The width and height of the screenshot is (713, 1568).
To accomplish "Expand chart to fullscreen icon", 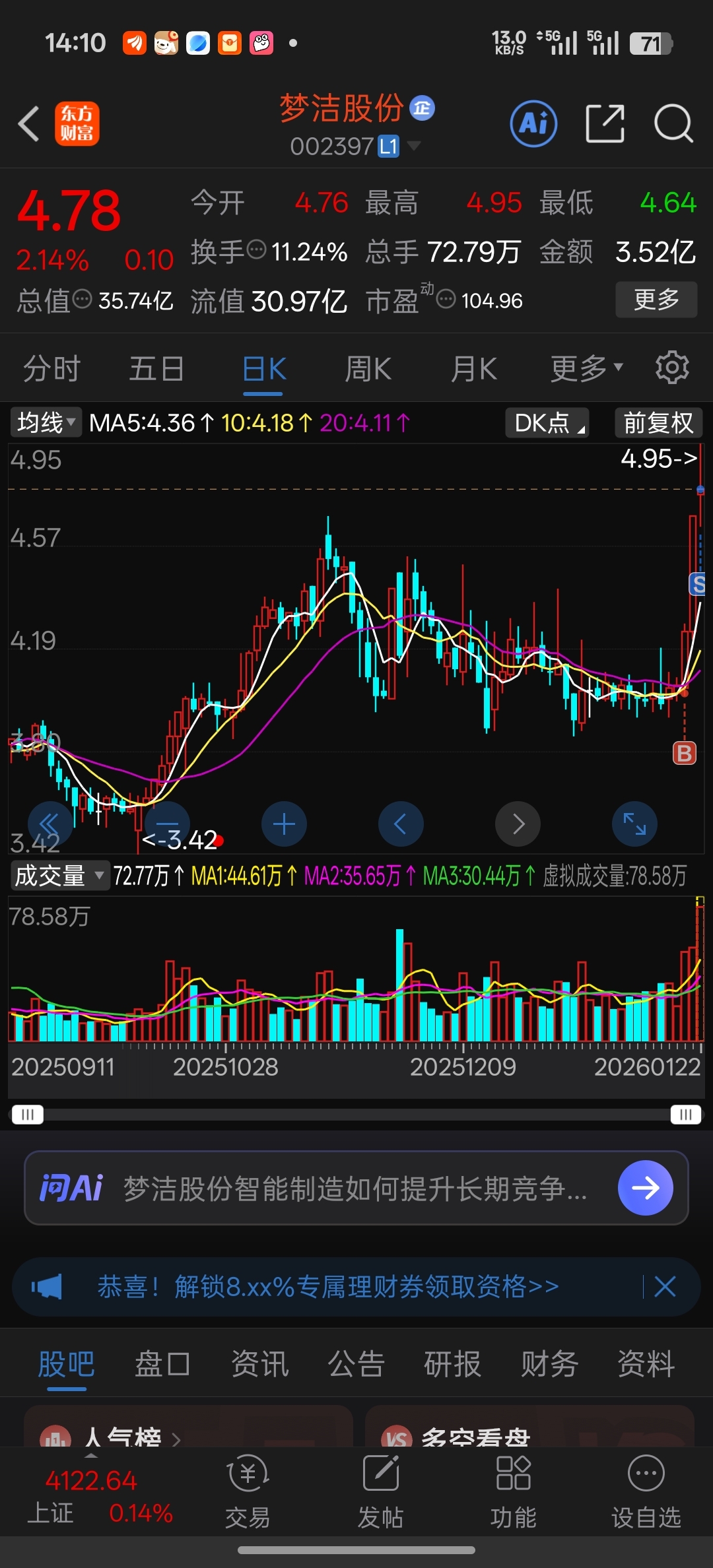I will tap(634, 824).
